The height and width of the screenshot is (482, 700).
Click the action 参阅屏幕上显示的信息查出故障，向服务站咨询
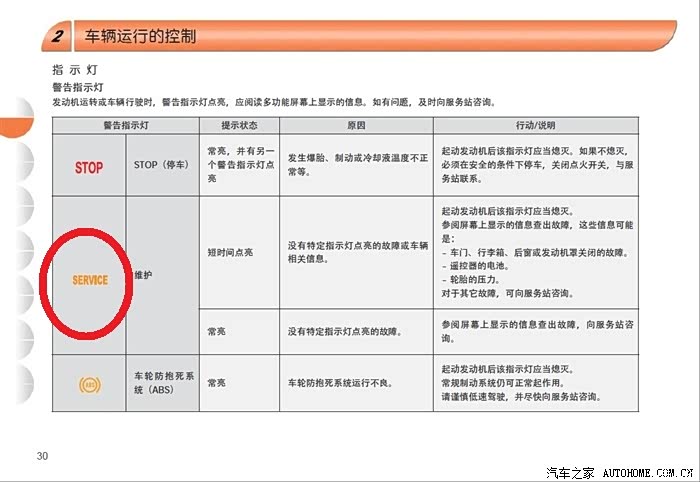pos(537,331)
